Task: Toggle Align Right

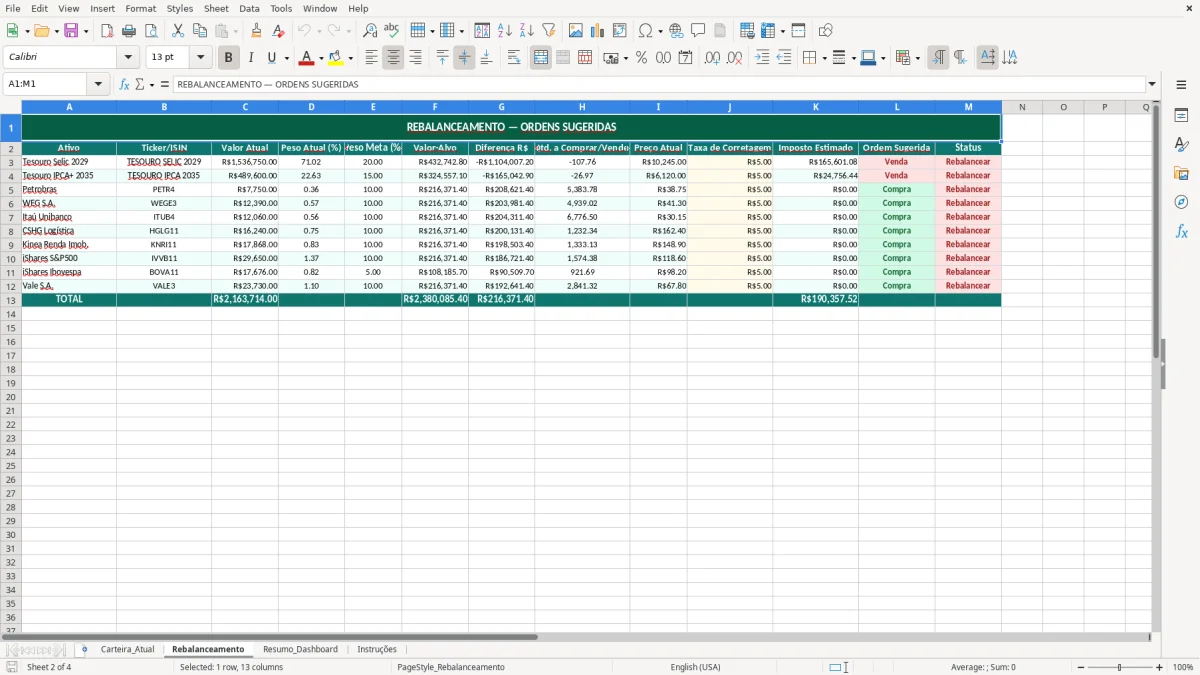Action: 415,58
